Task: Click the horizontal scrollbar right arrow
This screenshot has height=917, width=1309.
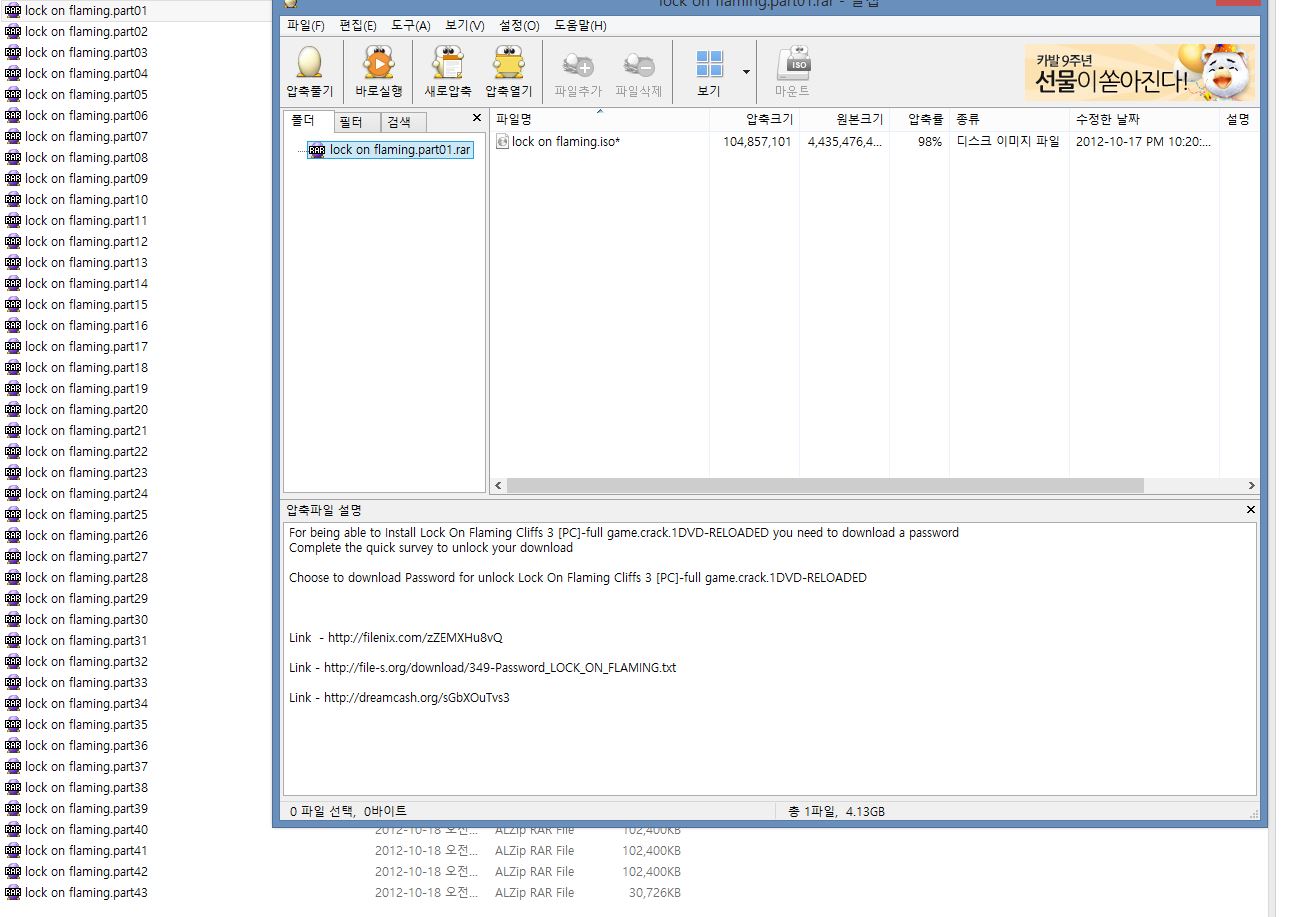Action: click(1251, 485)
